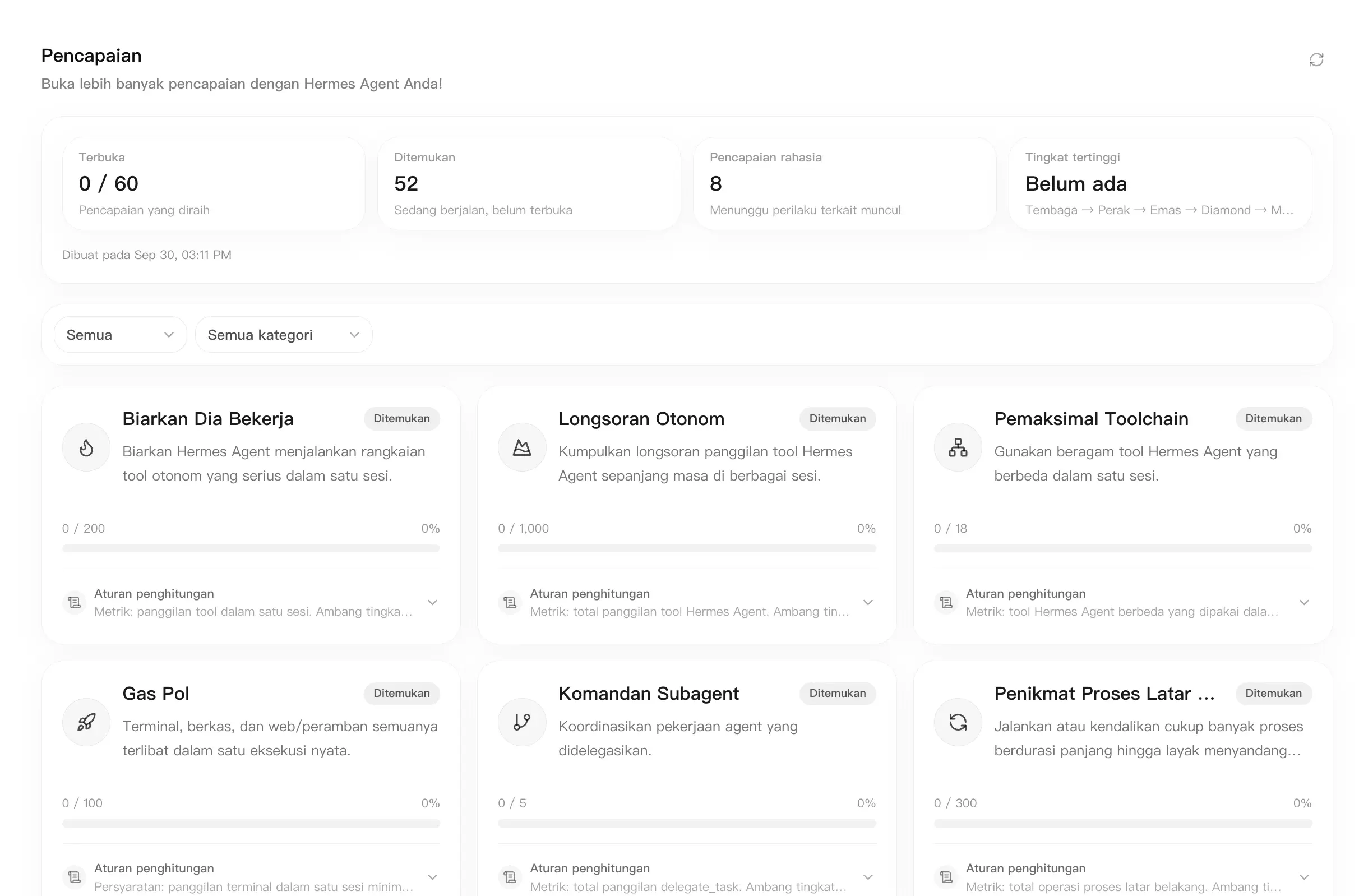Viewport: 1359px width, 896px height.
Task: Click the Gas Pol achievement title
Action: (x=156, y=693)
